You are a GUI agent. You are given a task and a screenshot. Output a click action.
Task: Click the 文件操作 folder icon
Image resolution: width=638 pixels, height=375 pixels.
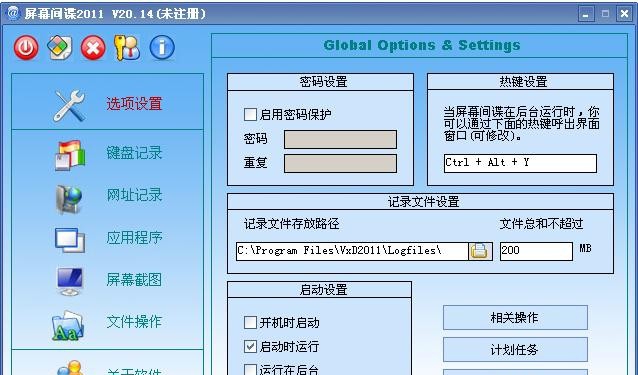(68, 325)
